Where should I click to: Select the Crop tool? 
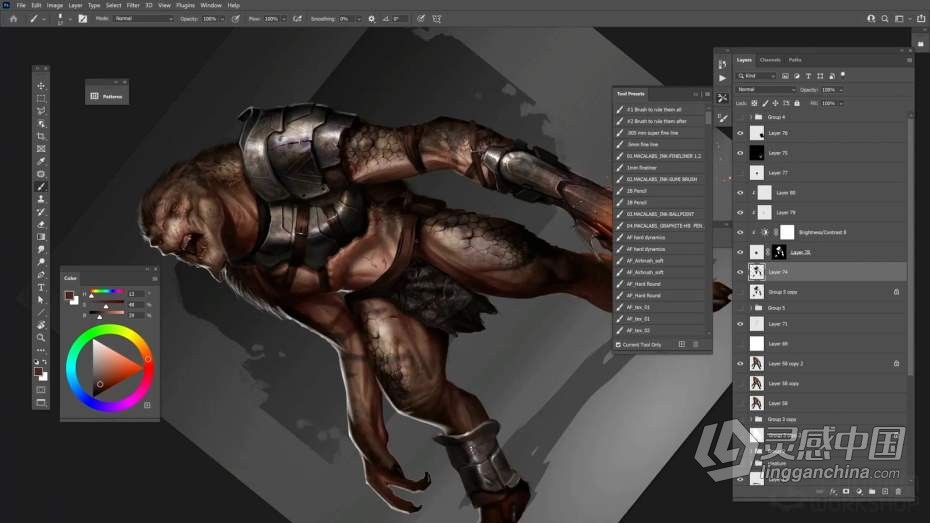[x=41, y=136]
